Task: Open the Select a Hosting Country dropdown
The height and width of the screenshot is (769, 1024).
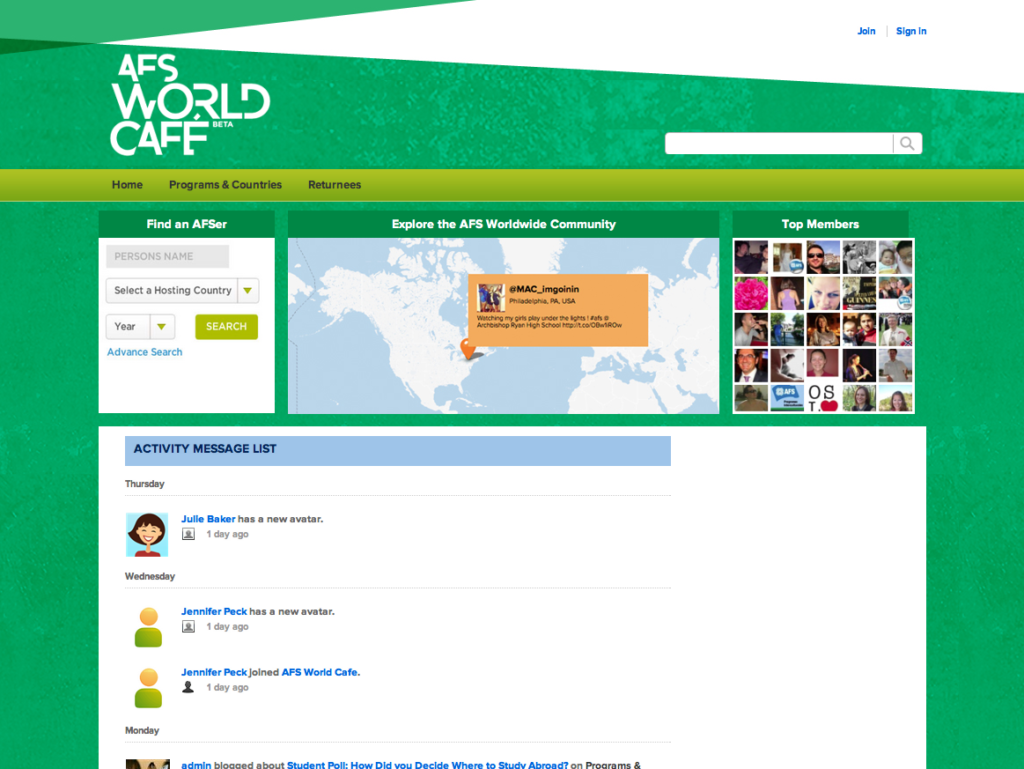Action: 172,291
